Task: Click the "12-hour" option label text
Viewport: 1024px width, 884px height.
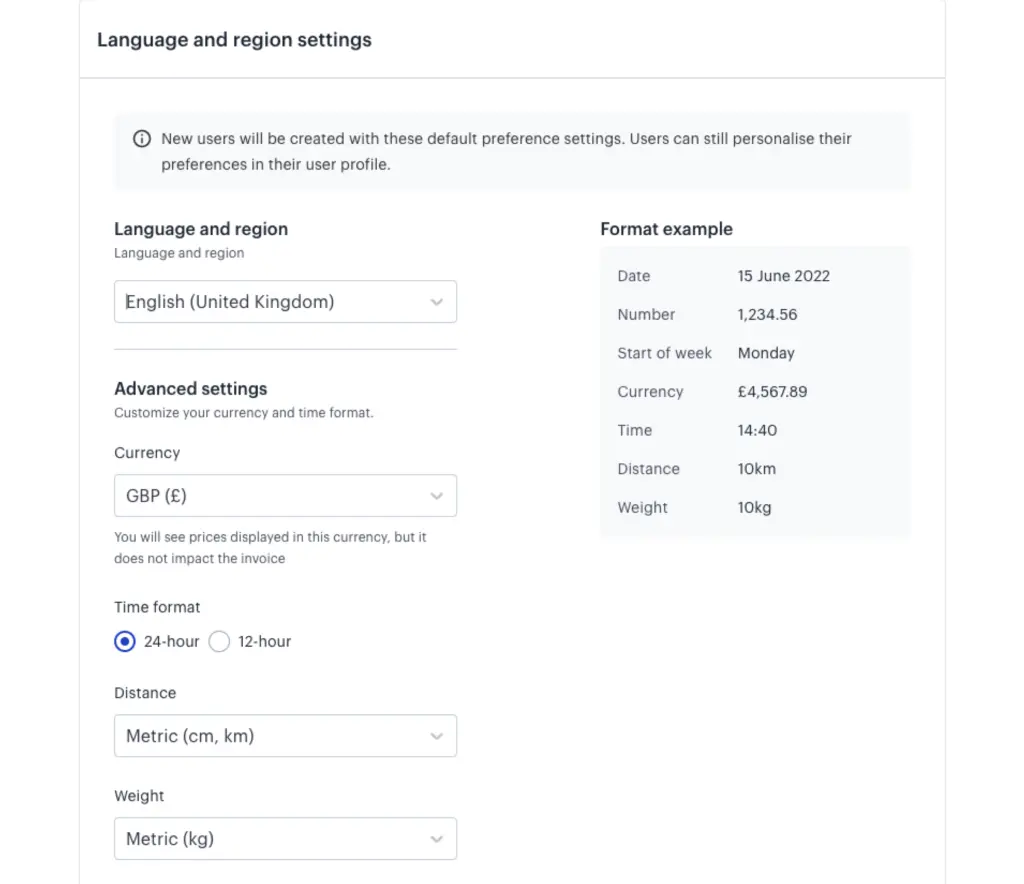Action: (264, 642)
